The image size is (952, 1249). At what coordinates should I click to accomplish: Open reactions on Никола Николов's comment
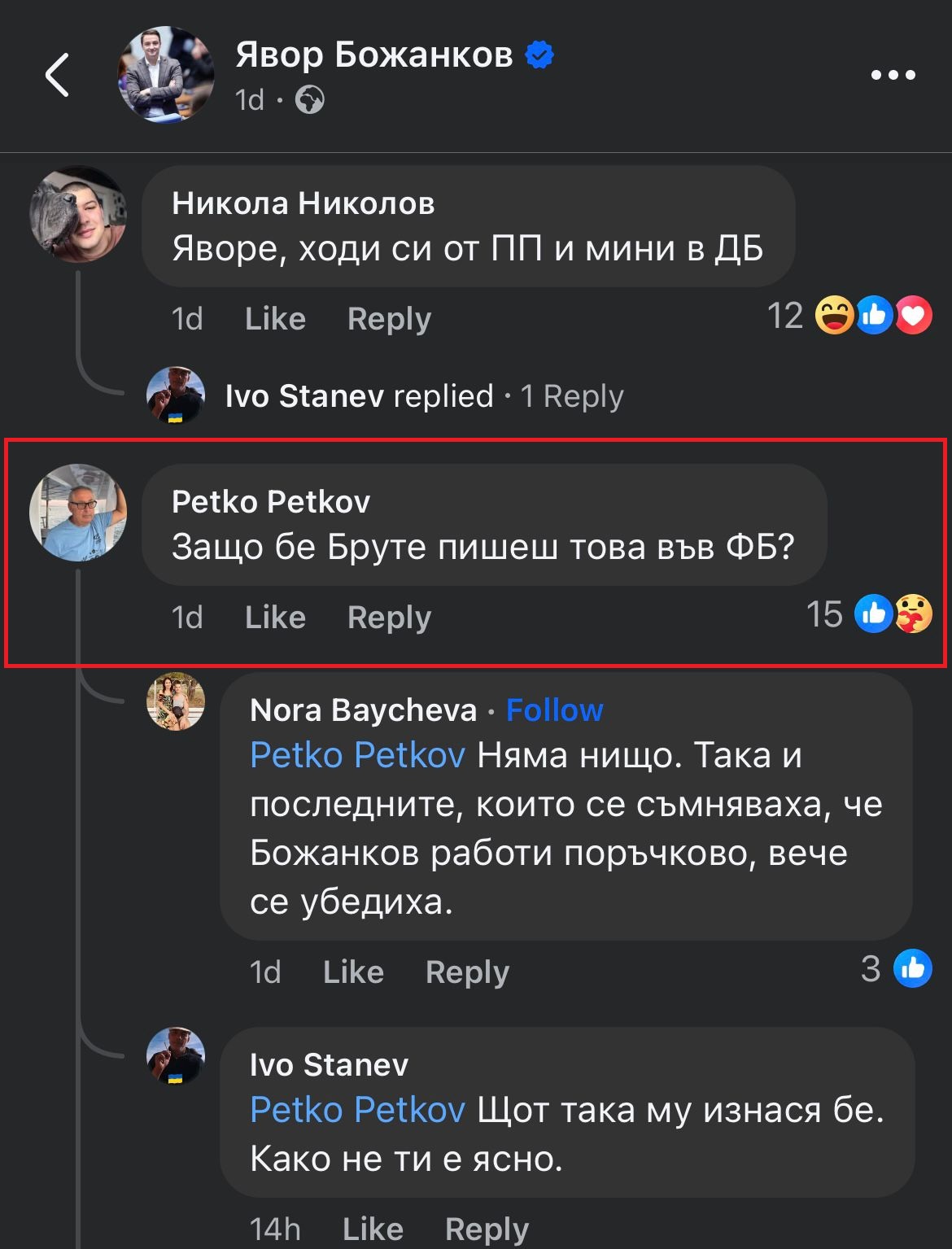tap(872, 316)
